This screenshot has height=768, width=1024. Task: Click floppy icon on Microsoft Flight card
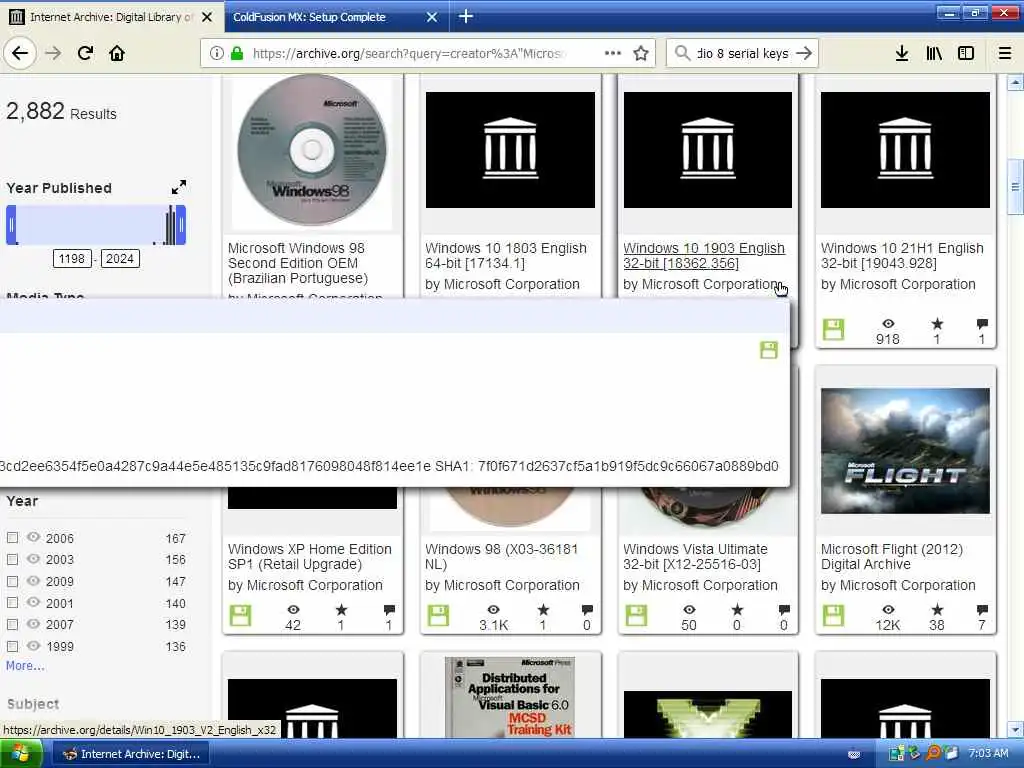point(833,615)
